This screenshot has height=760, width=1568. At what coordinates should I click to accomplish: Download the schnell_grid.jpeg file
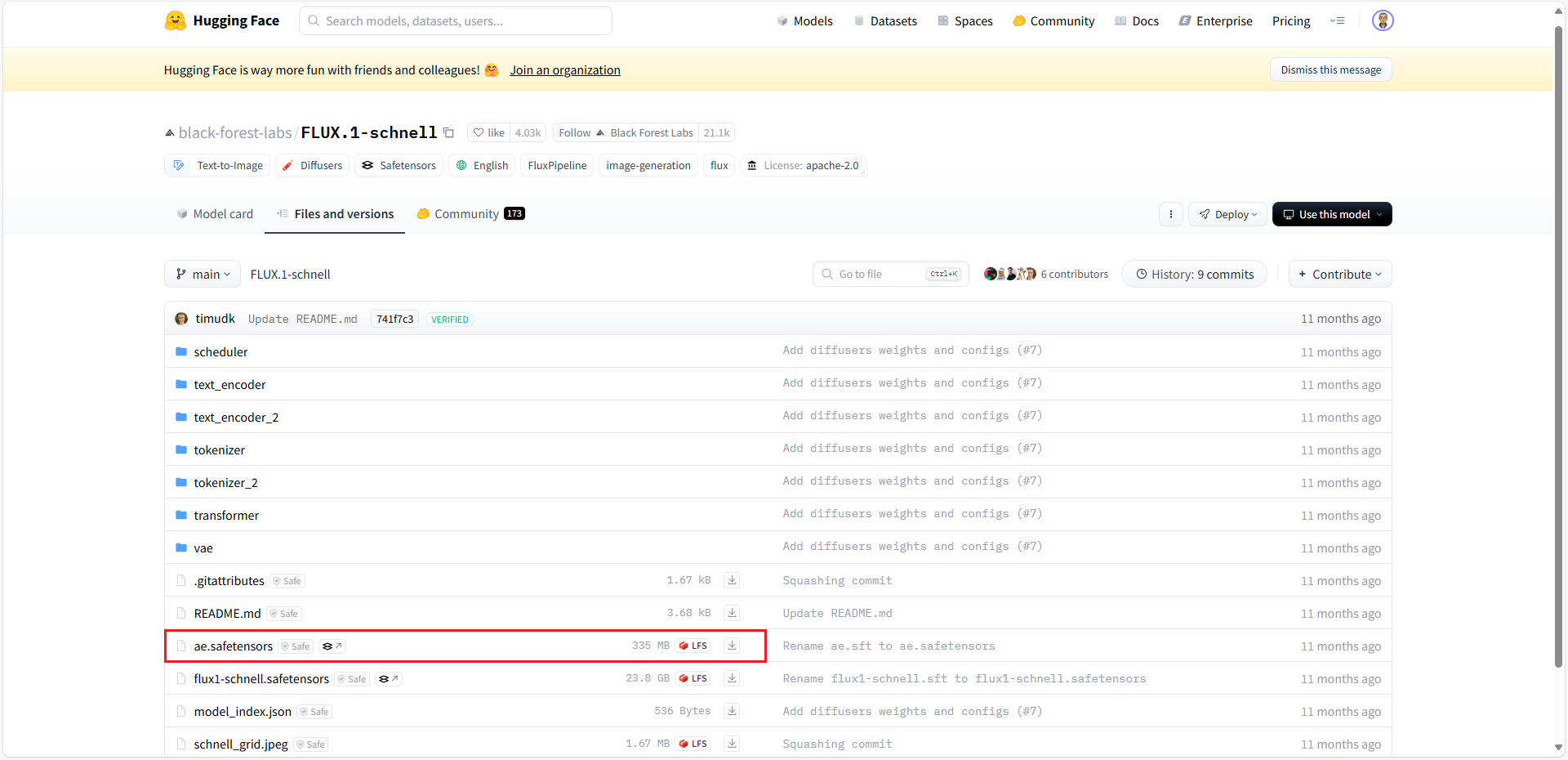pyautogui.click(x=732, y=744)
